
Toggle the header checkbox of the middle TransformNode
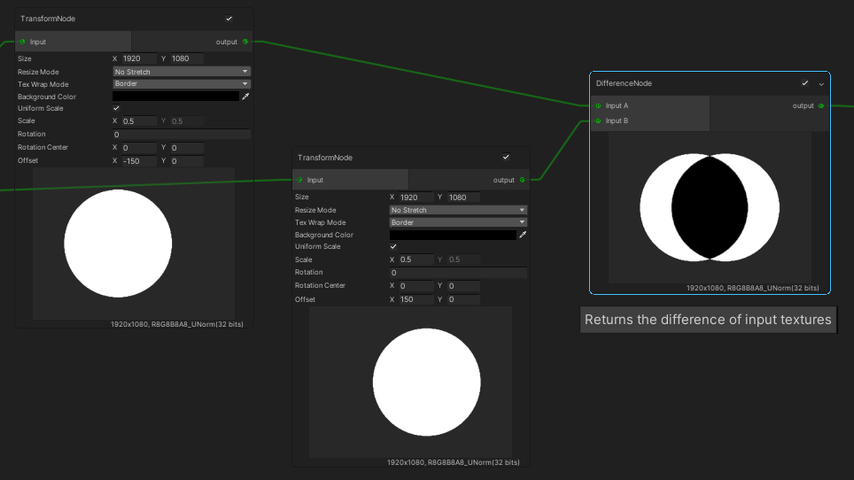[506, 157]
